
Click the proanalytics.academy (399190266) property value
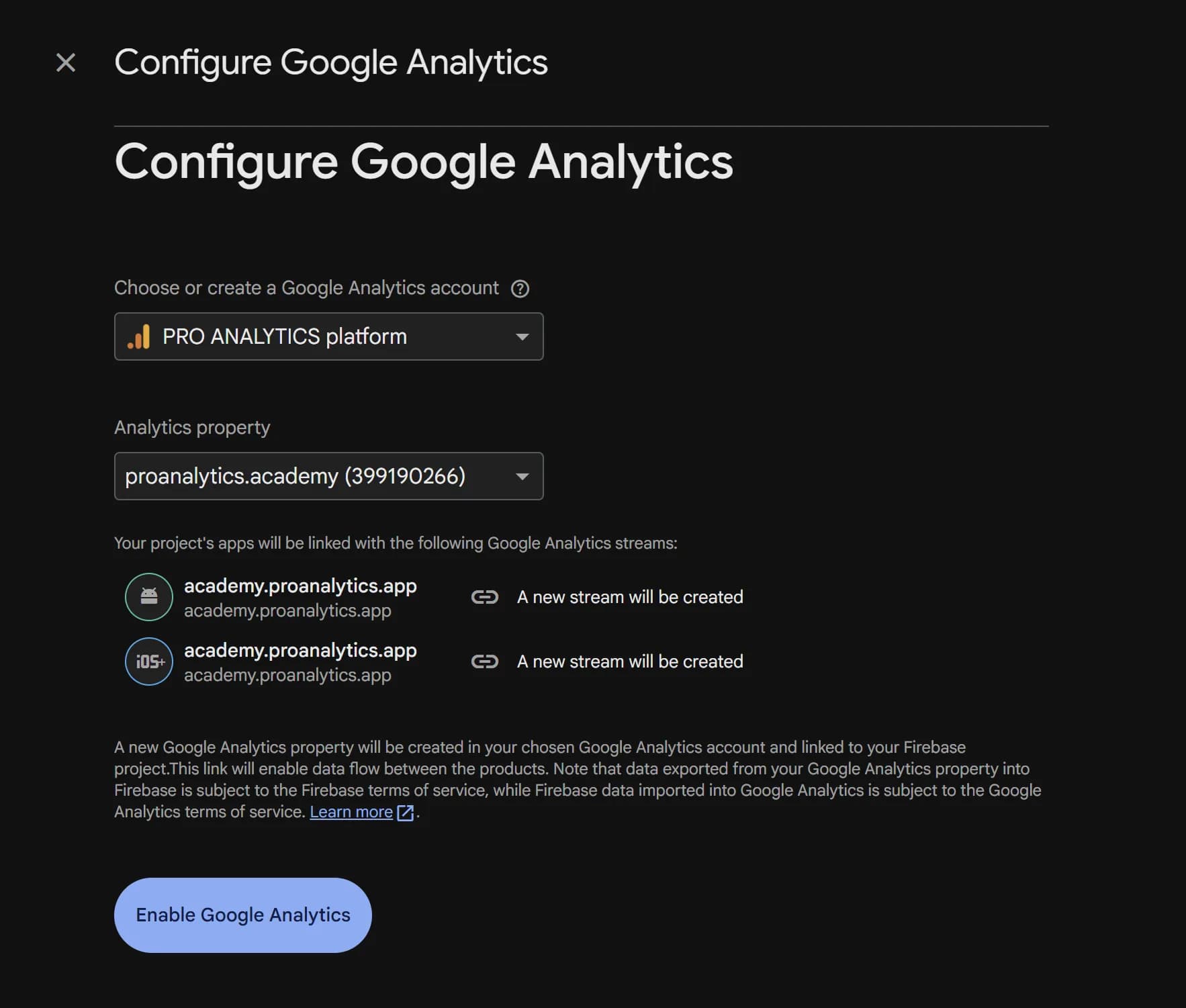pyautogui.click(x=294, y=476)
